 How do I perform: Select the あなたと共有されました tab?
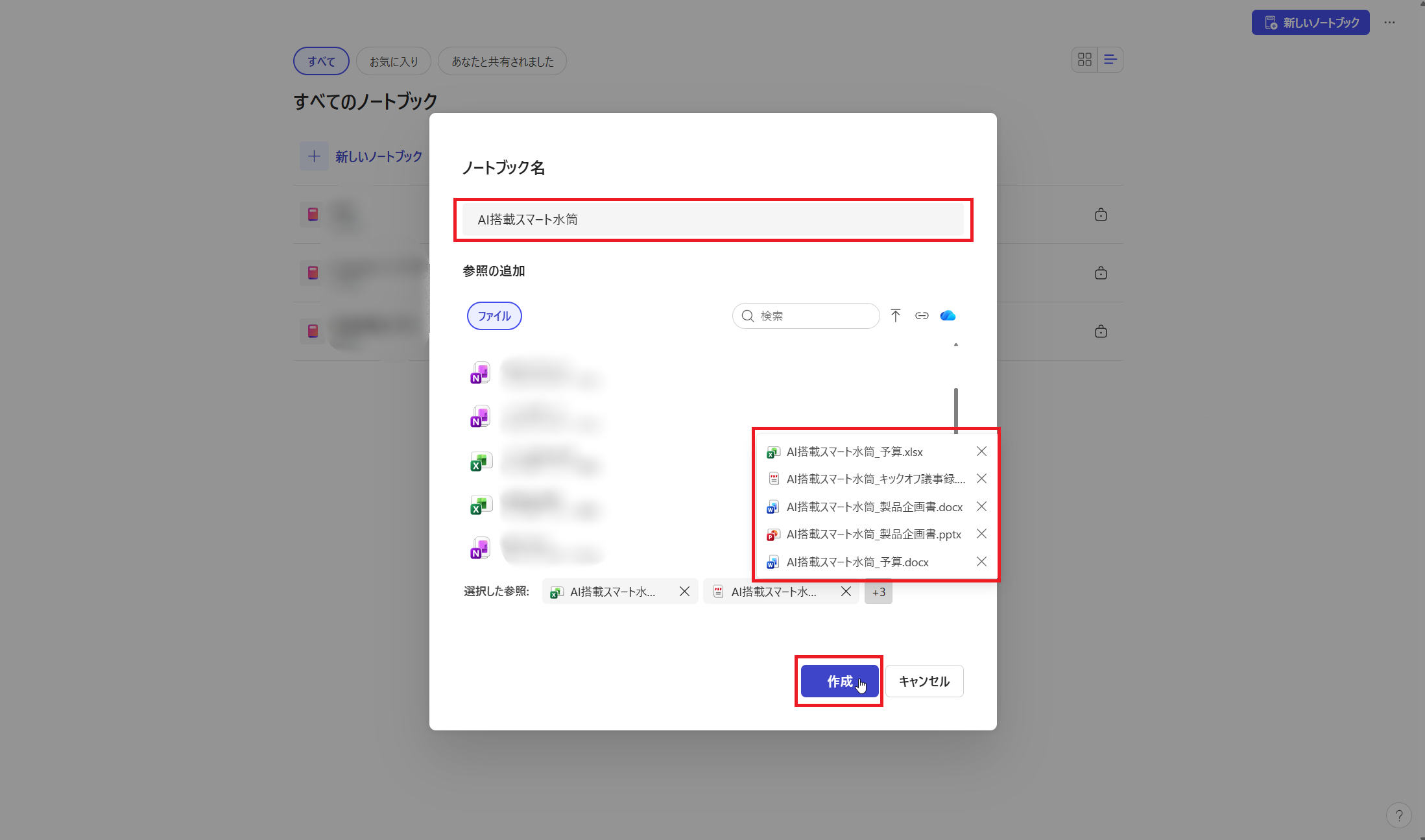[x=502, y=60]
